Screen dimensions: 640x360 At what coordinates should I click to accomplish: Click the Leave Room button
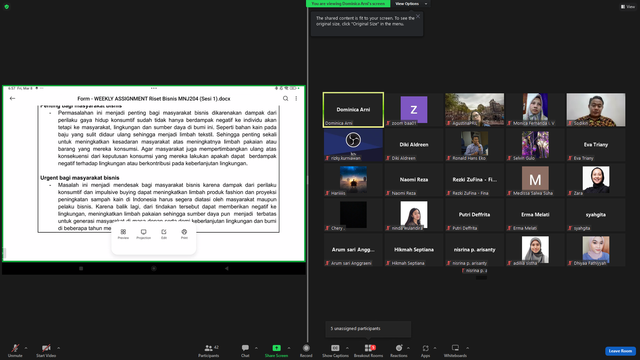click(620, 351)
